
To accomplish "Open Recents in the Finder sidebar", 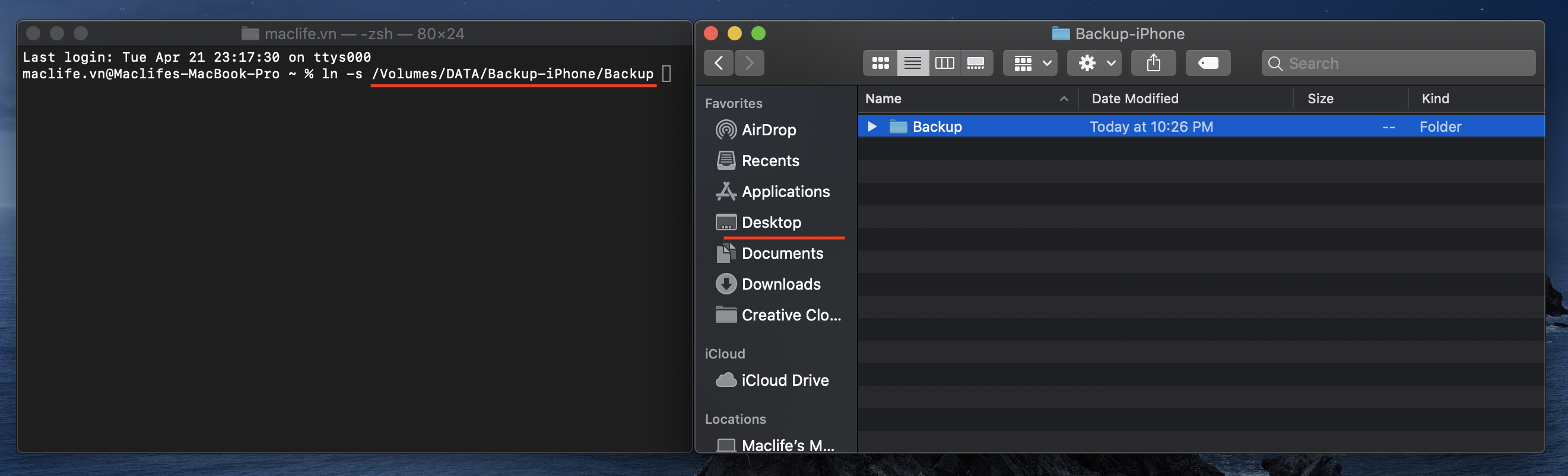I will [770, 161].
